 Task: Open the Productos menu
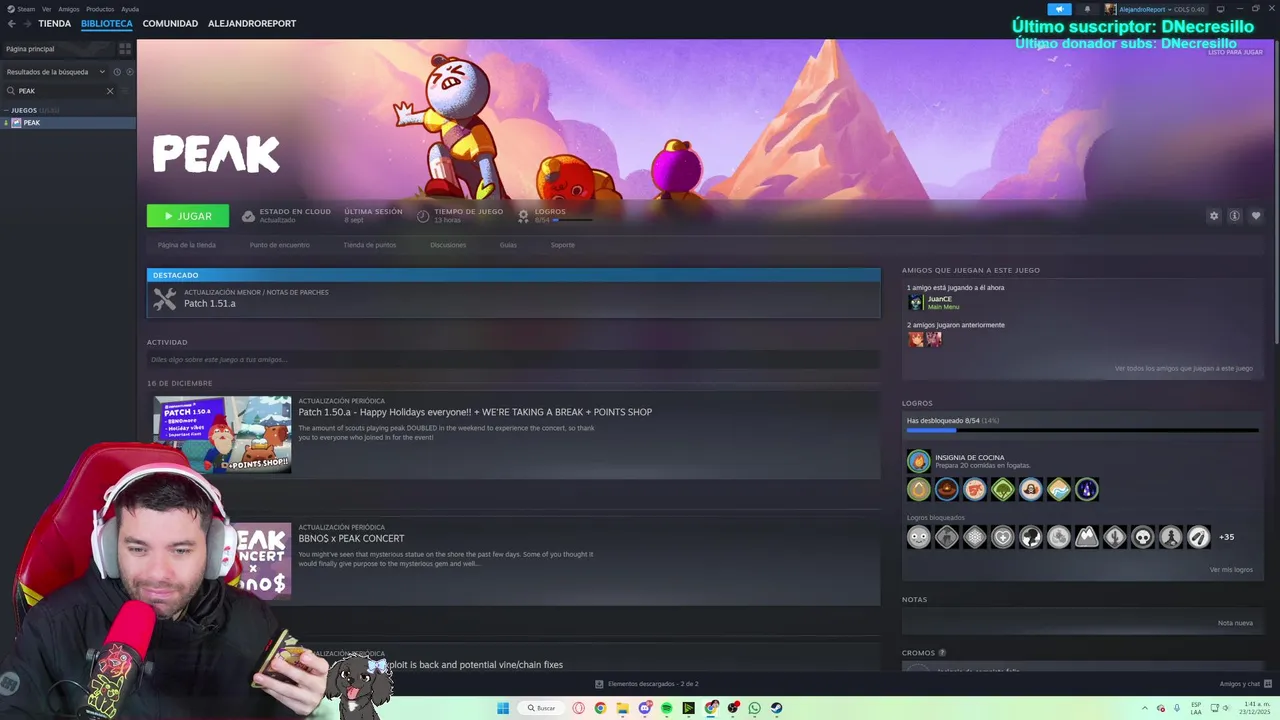(x=100, y=9)
